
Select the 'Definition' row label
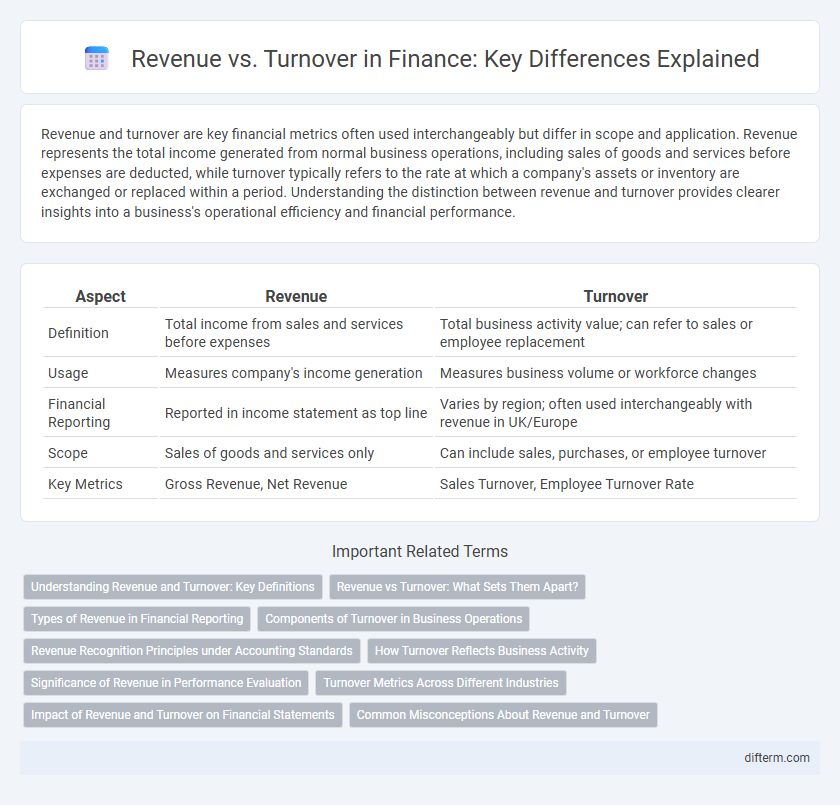point(78,333)
